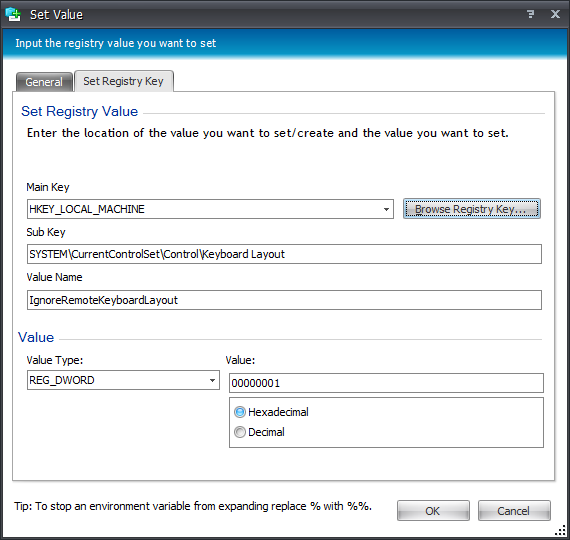This screenshot has height=540, width=570.
Task: Open the Value Type dropdown arrow
Action: pos(212,380)
